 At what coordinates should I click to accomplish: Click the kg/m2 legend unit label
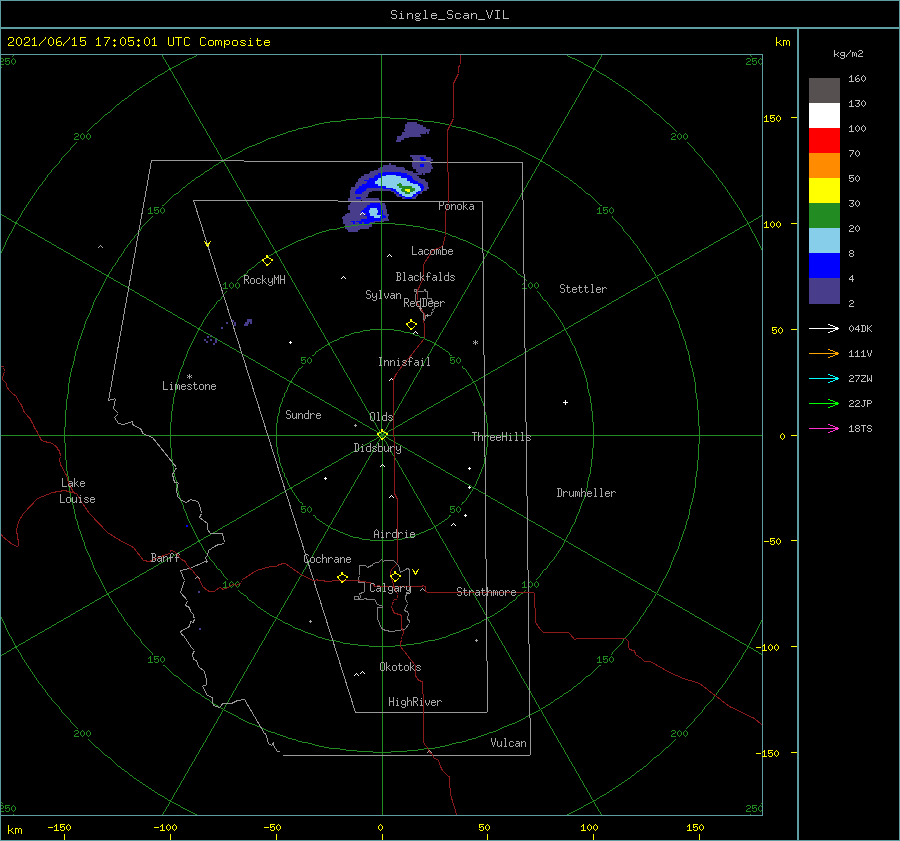[848, 54]
